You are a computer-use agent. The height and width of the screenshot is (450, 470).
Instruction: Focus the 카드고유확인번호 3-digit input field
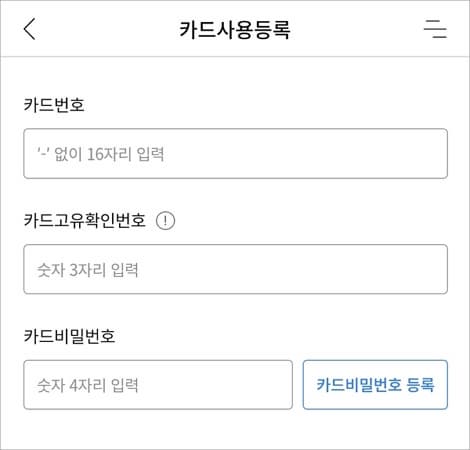click(235, 269)
